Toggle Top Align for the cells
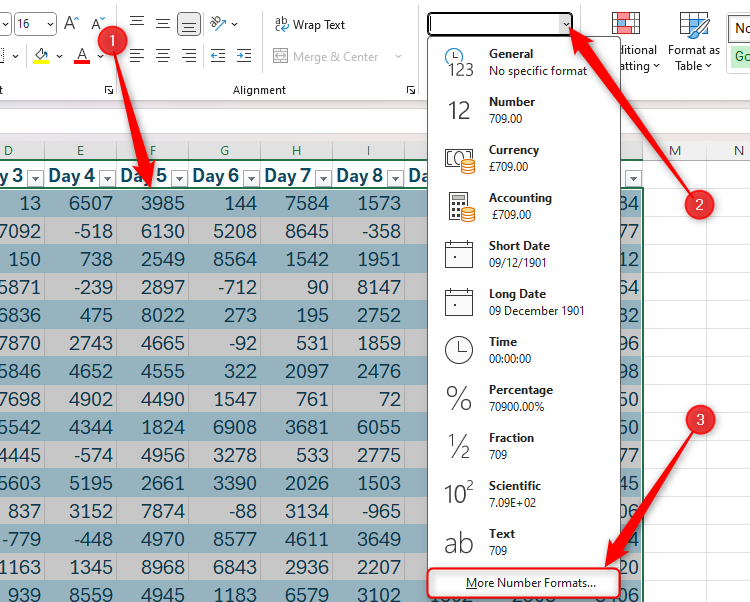This screenshot has height=602, width=750. pos(136,23)
